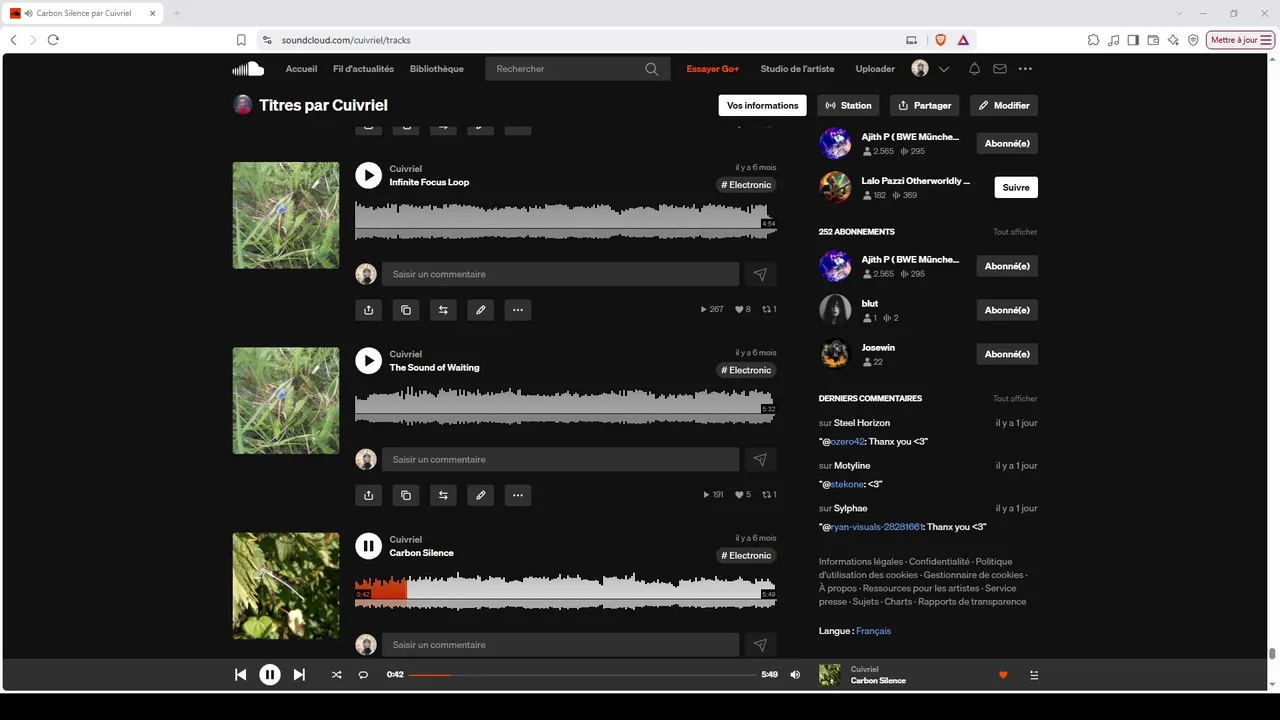Start the Station for Cuivriel
This screenshot has width=1280, height=720.
tap(848, 105)
